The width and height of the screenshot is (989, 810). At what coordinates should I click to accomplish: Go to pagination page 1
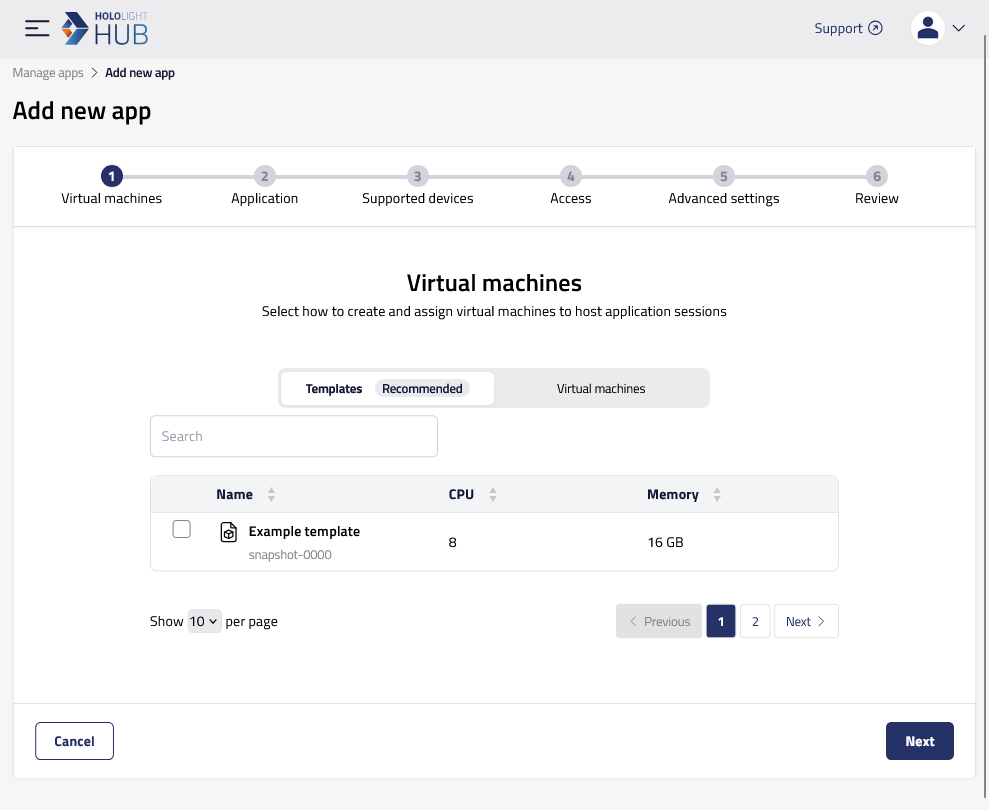[x=721, y=621]
